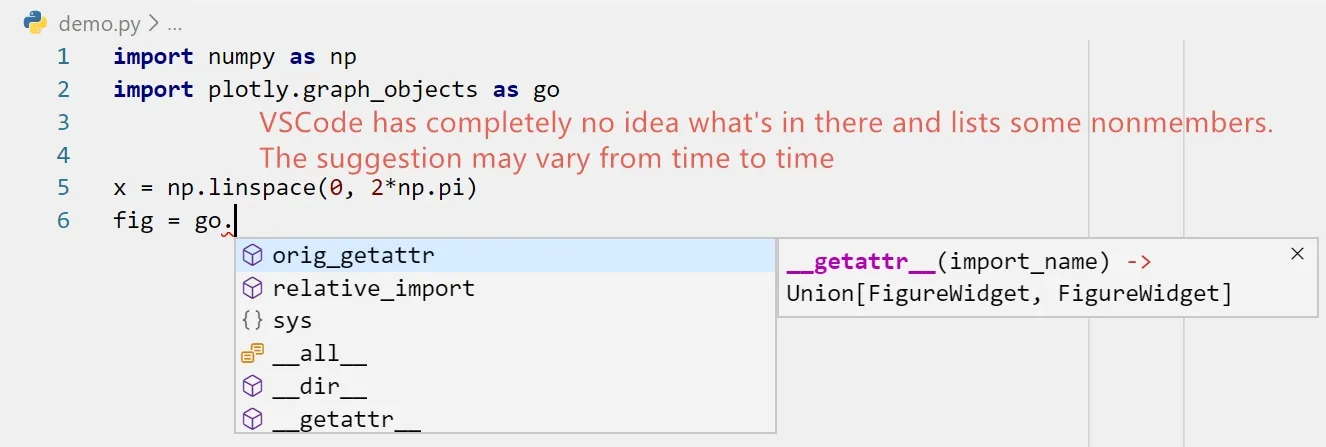Click the __all__ variable icon
The width and height of the screenshot is (1326, 447).
click(253, 353)
